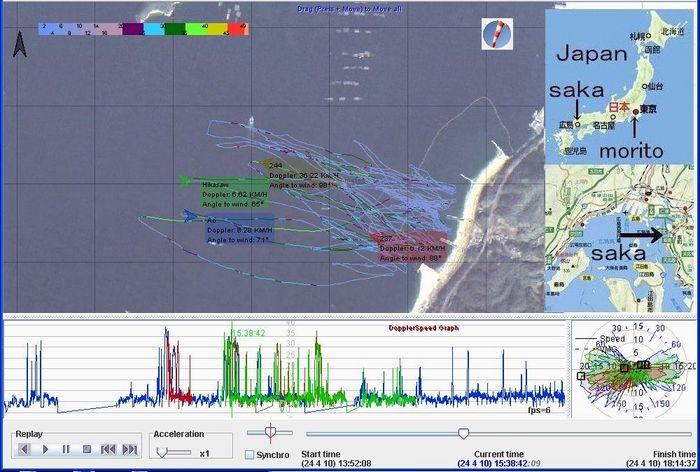Screen dimensions: 700x472
Task: Select the green Hikasave windsurfer icon
Action: (x=187, y=181)
